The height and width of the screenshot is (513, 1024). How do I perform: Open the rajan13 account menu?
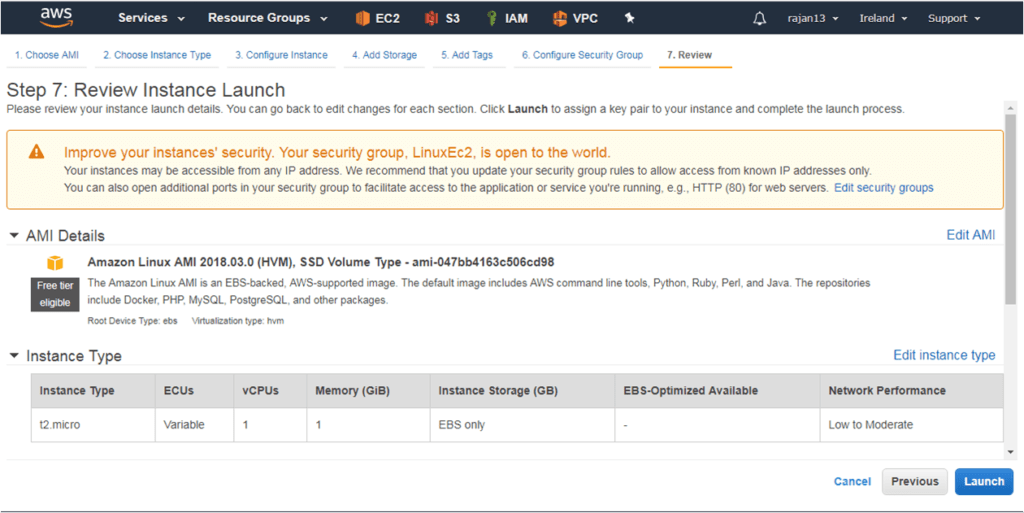(813, 18)
